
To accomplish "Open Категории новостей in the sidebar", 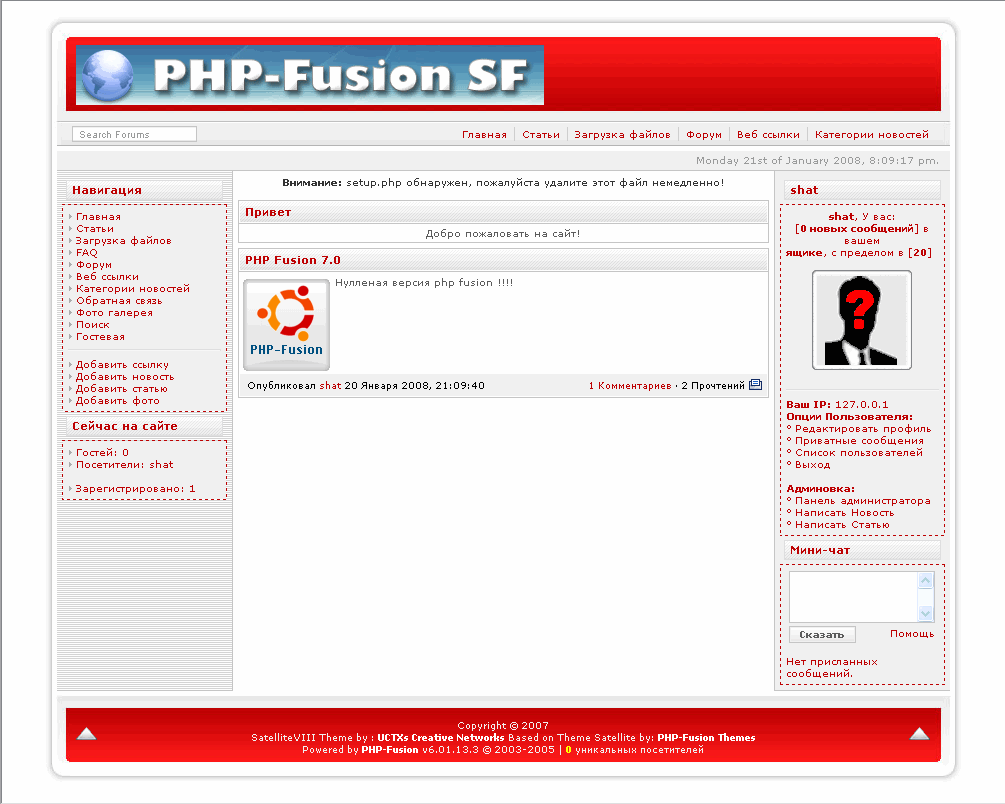I will point(133,289).
